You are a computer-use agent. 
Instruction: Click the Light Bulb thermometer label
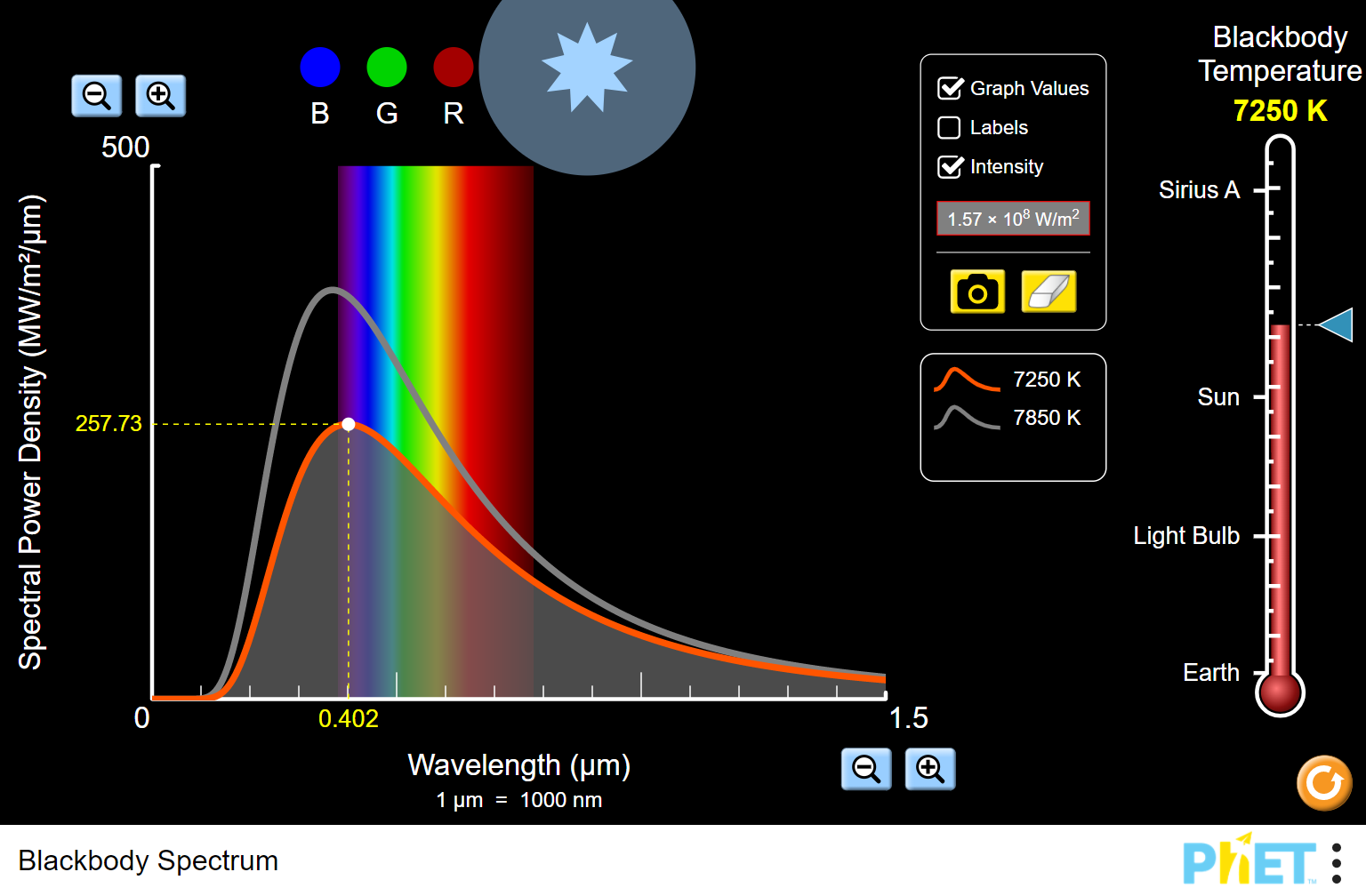pyautogui.click(x=1186, y=536)
